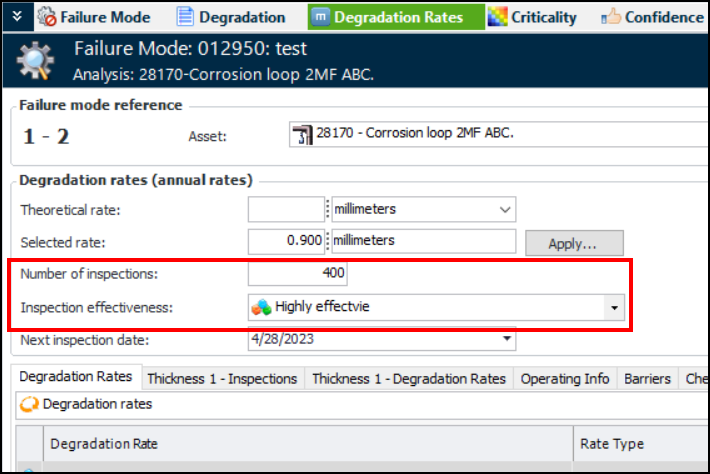Click the Highly effective cubes icon
The width and height of the screenshot is (710, 474).
(x=262, y=307)
